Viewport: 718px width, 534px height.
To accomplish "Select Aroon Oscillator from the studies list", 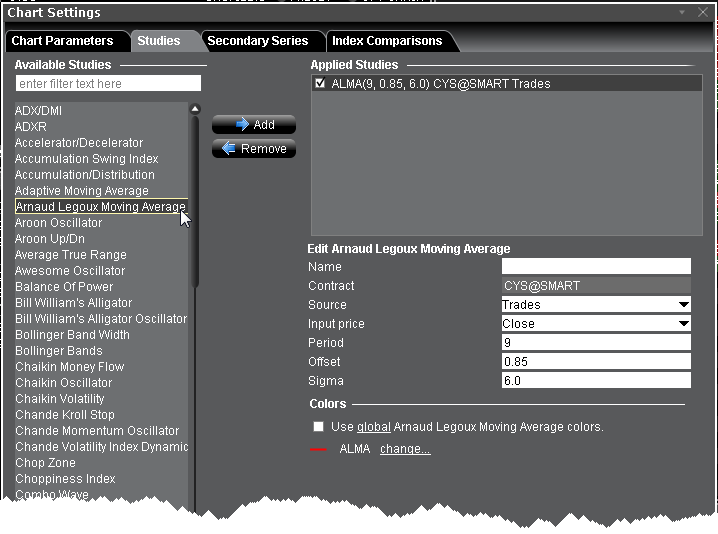I will pyautogui.click(x=58, y=223).
